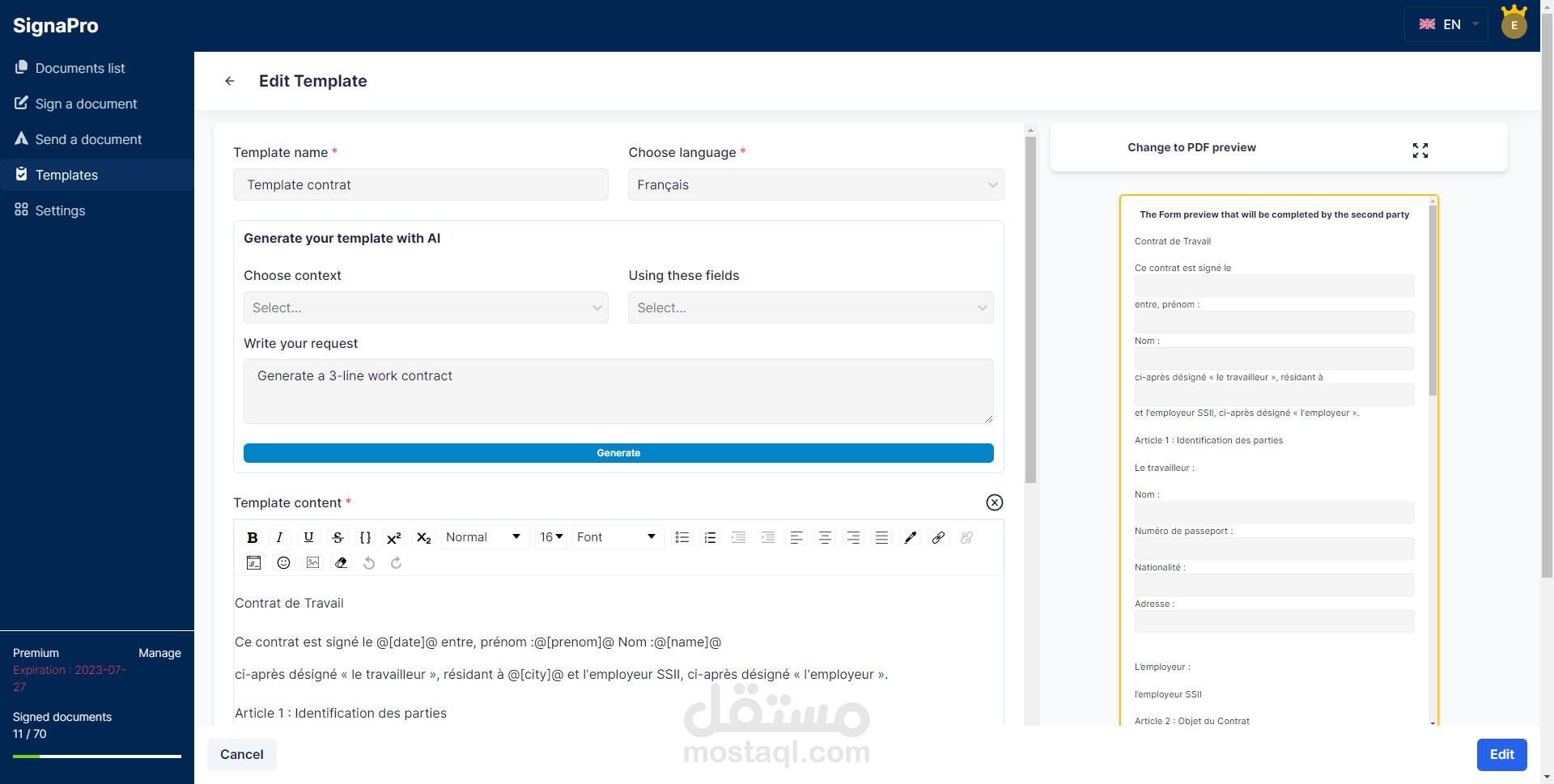The image size is (1554, 784).
Task: Insert an unordered bullet list
Action: point(682,537)
